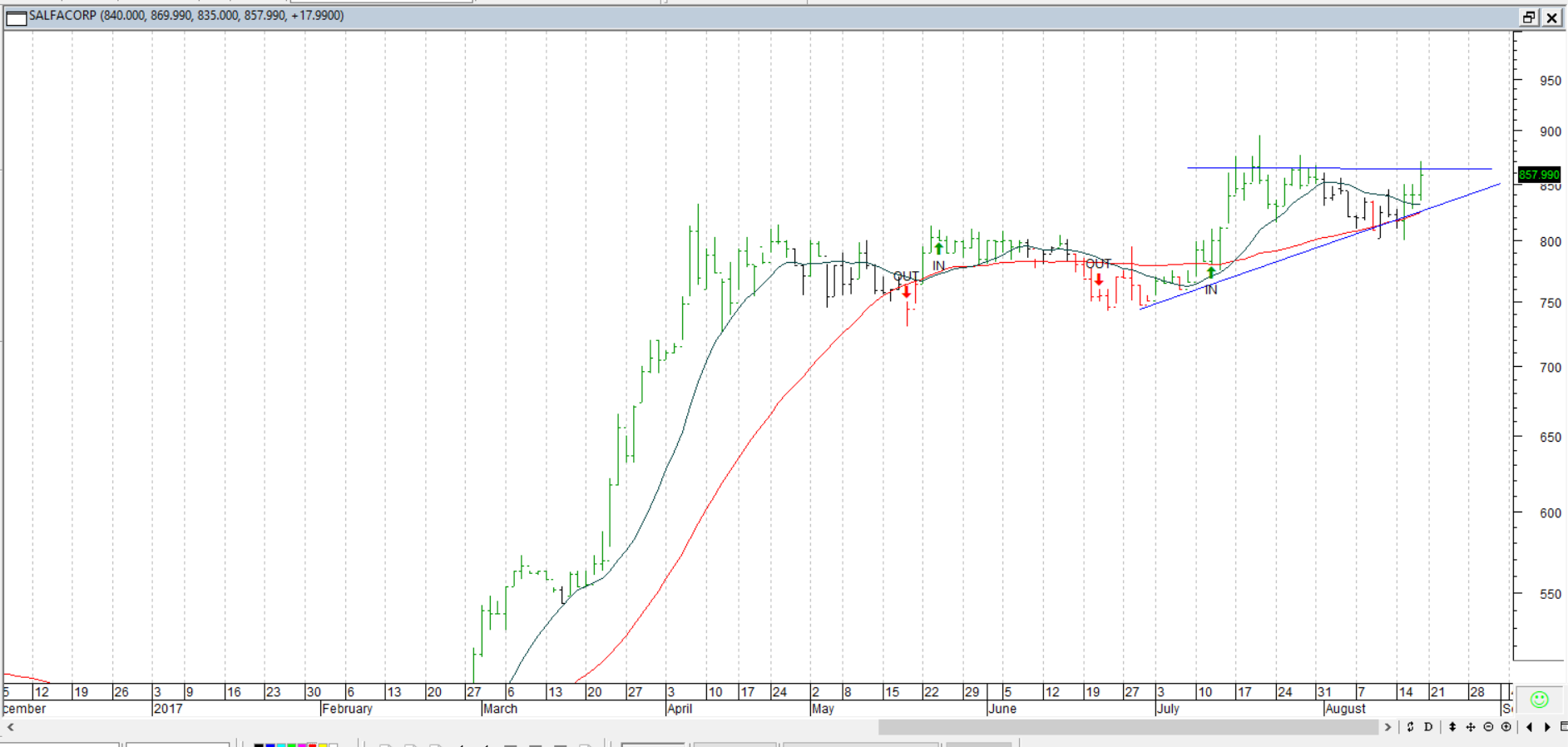
Task: Click the 16 date tick on timeline
Action: click(234, 692)
